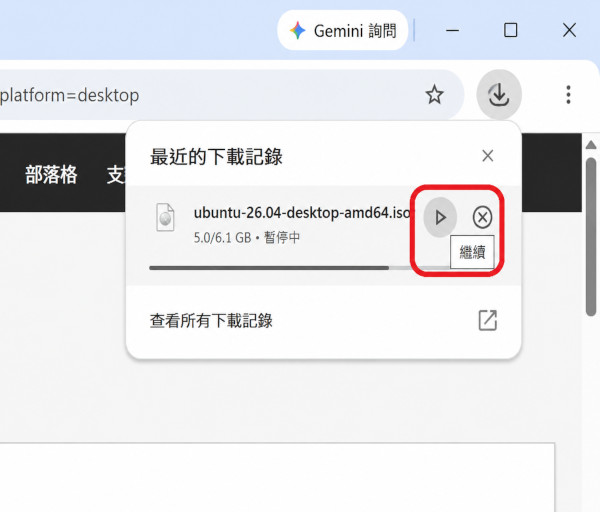Click the open-in-new-tab icon for all downloads
The height and width of the screenshot is (512, 600).
click(488, 320)
